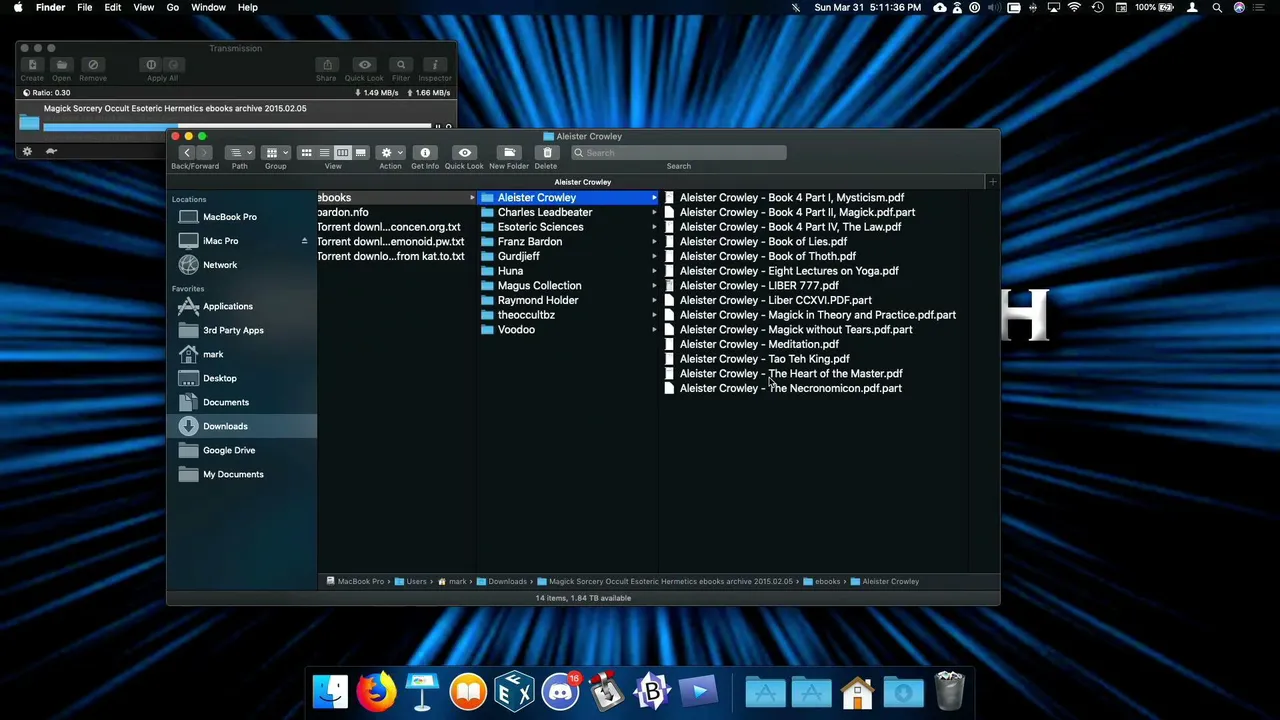Viewport: 1280px width, 720px height.
Task: Open the Edit menu
Action: 113,7
